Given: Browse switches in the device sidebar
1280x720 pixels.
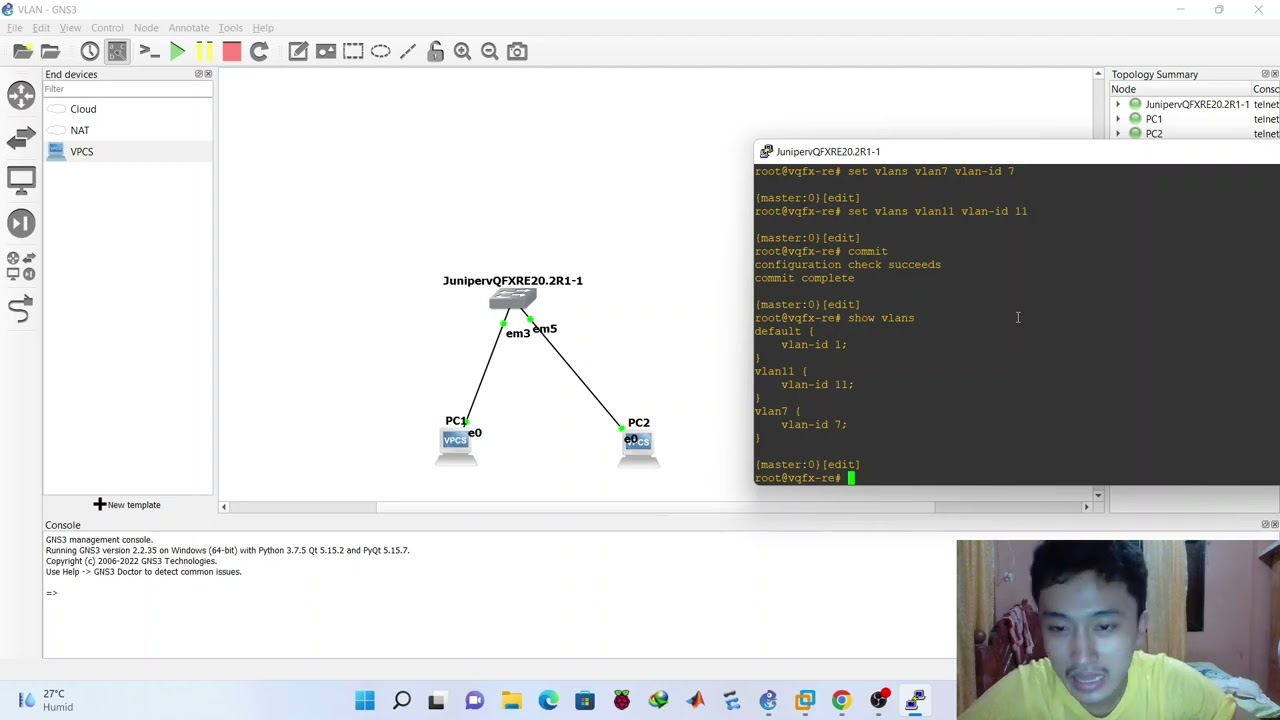Looking at the screenshot, I should pos(21,138).
